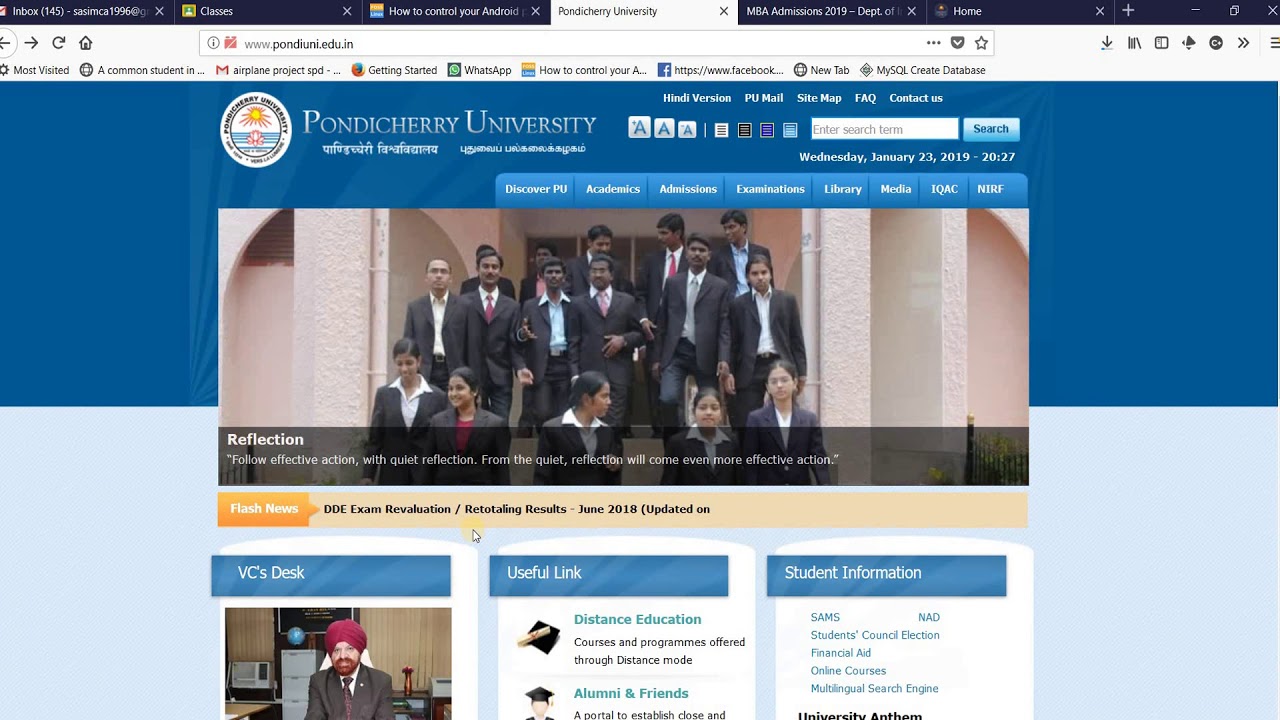Open the Getting Started bookmark
This screenshot has height=720, width=1280.
coord(394,70)
